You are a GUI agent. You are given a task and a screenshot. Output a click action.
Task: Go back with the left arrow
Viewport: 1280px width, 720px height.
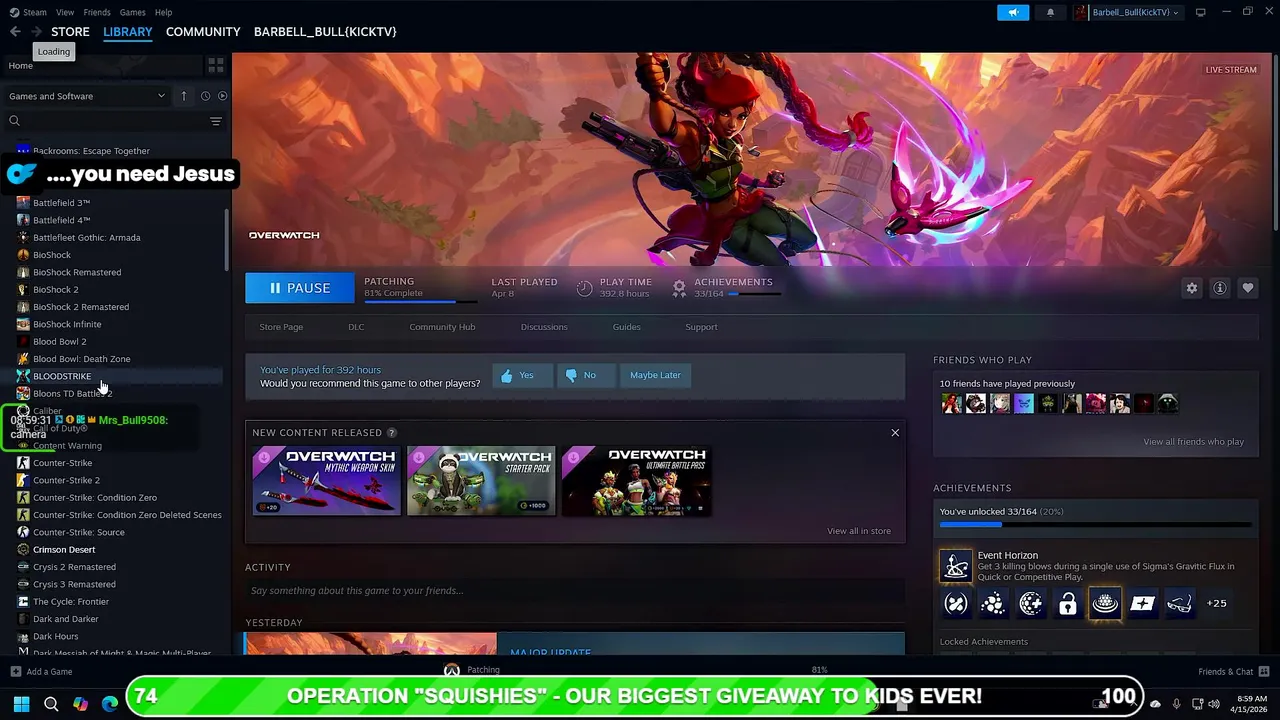15,32
